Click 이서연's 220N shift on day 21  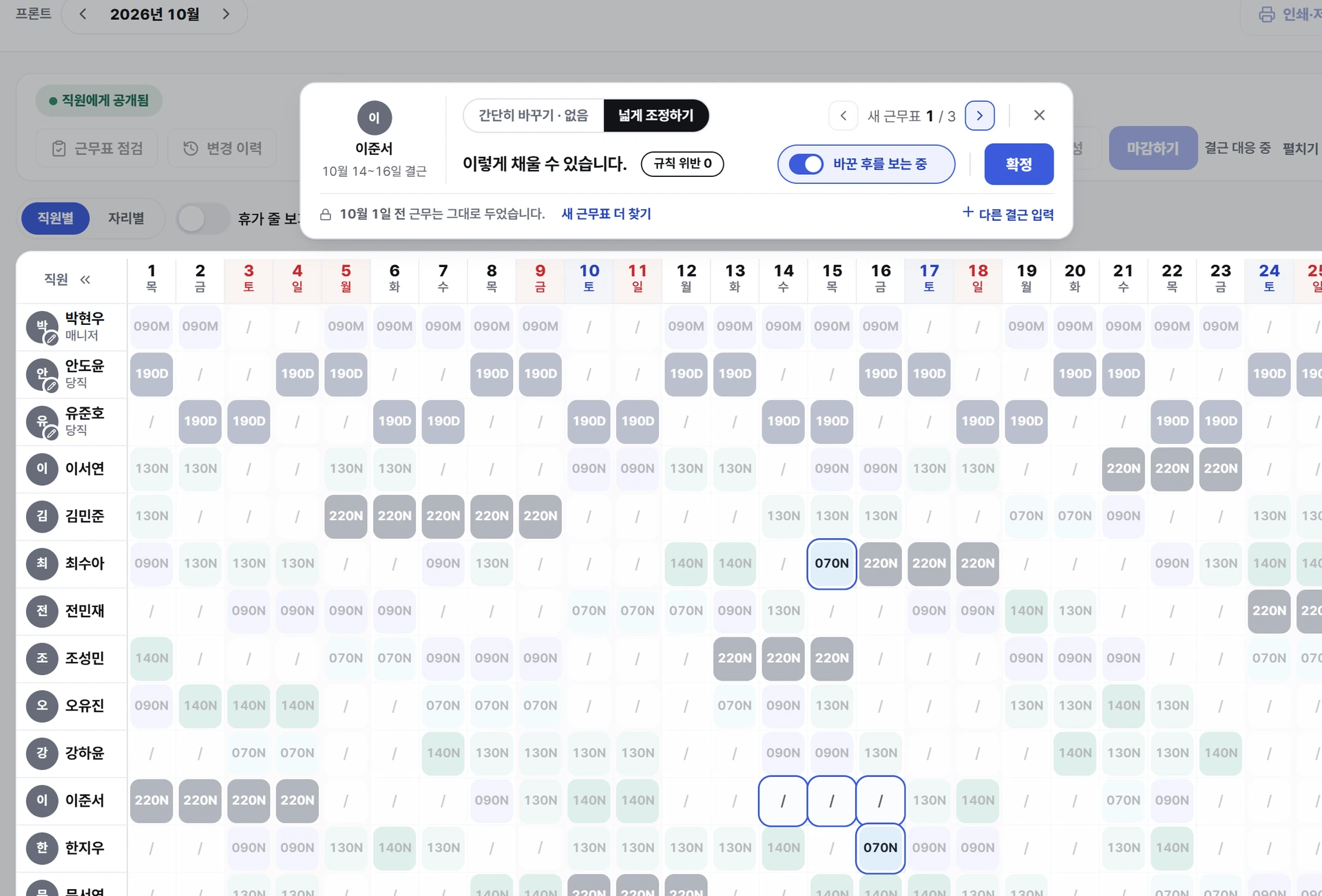1123,469
